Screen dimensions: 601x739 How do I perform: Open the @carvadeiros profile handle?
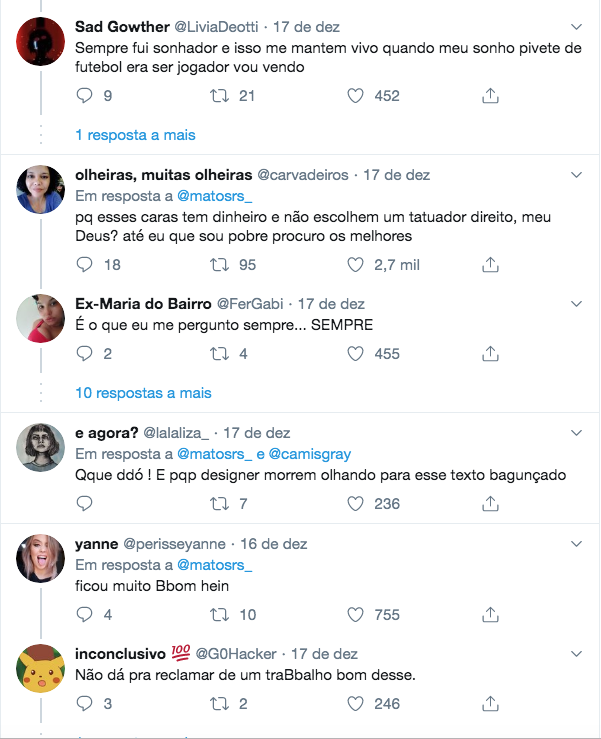tap(304, 174)
